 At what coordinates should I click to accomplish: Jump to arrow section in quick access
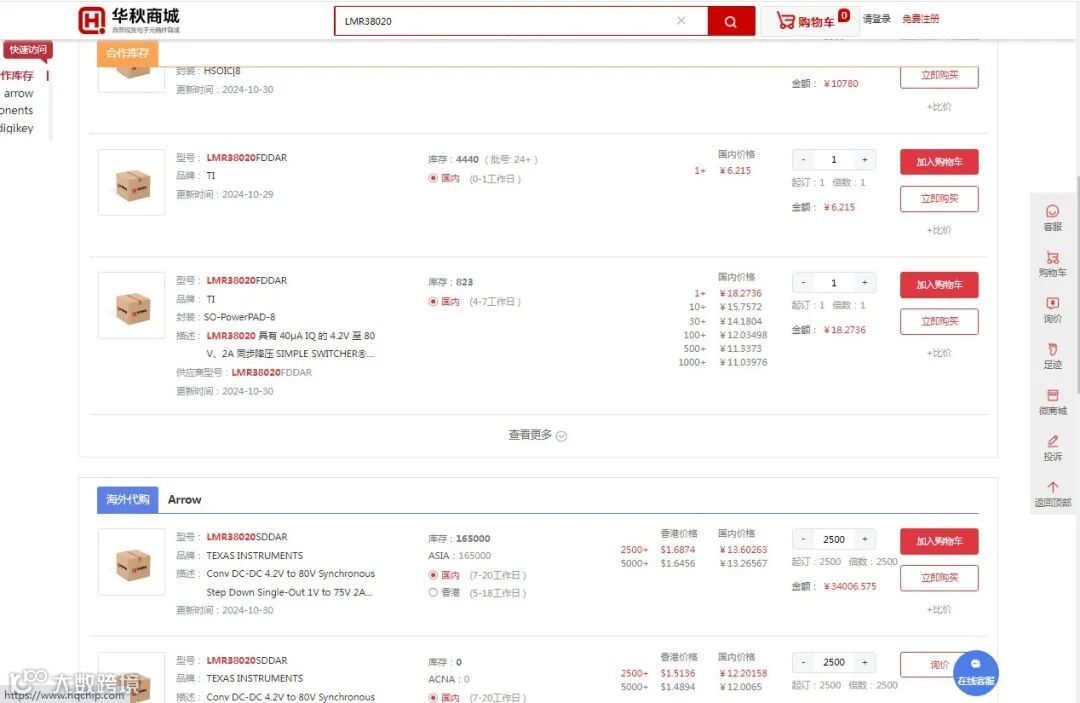[19, 94]
